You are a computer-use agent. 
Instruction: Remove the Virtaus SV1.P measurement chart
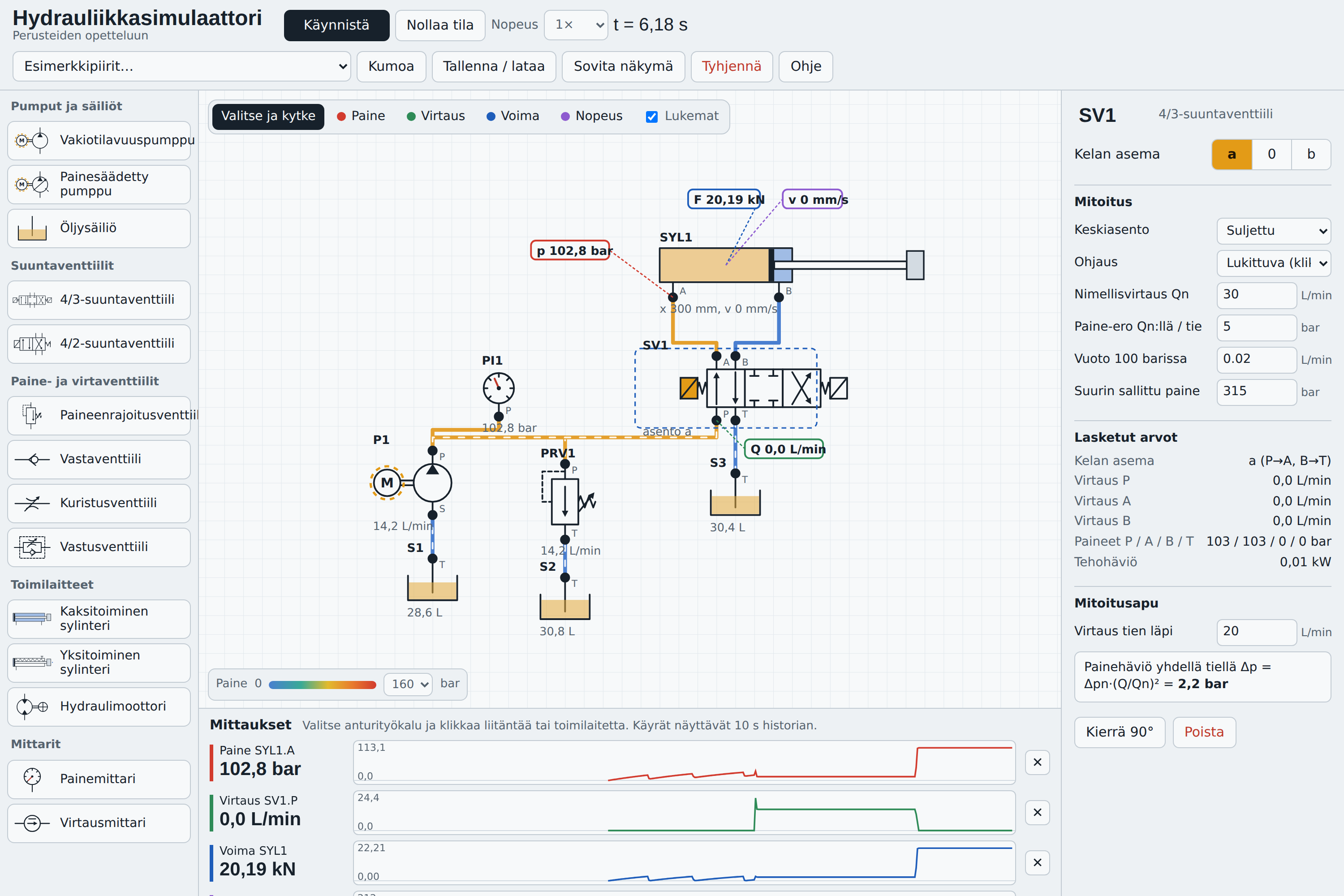point(1037,813)
